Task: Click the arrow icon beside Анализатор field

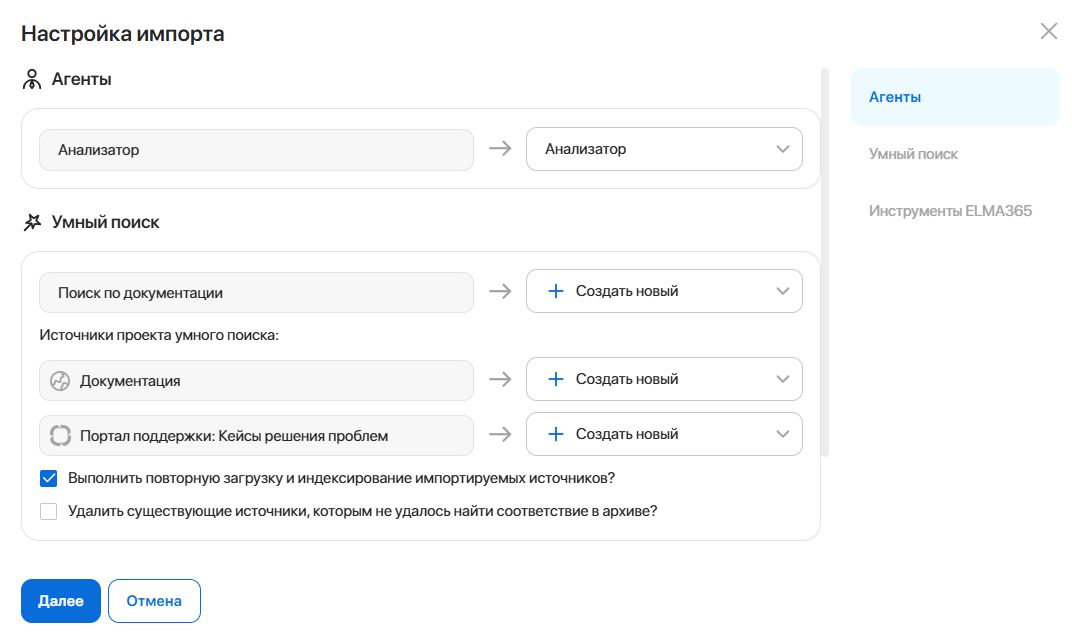Action: click(x=500, y=148)
